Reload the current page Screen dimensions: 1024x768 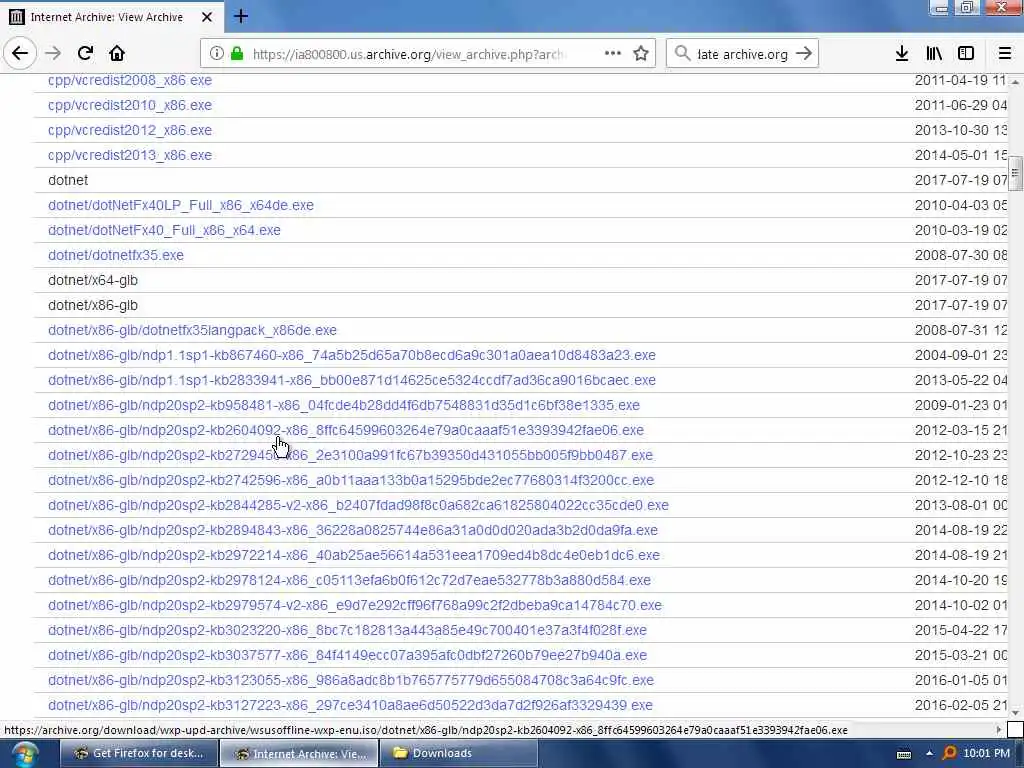click(x=85, y=53)
